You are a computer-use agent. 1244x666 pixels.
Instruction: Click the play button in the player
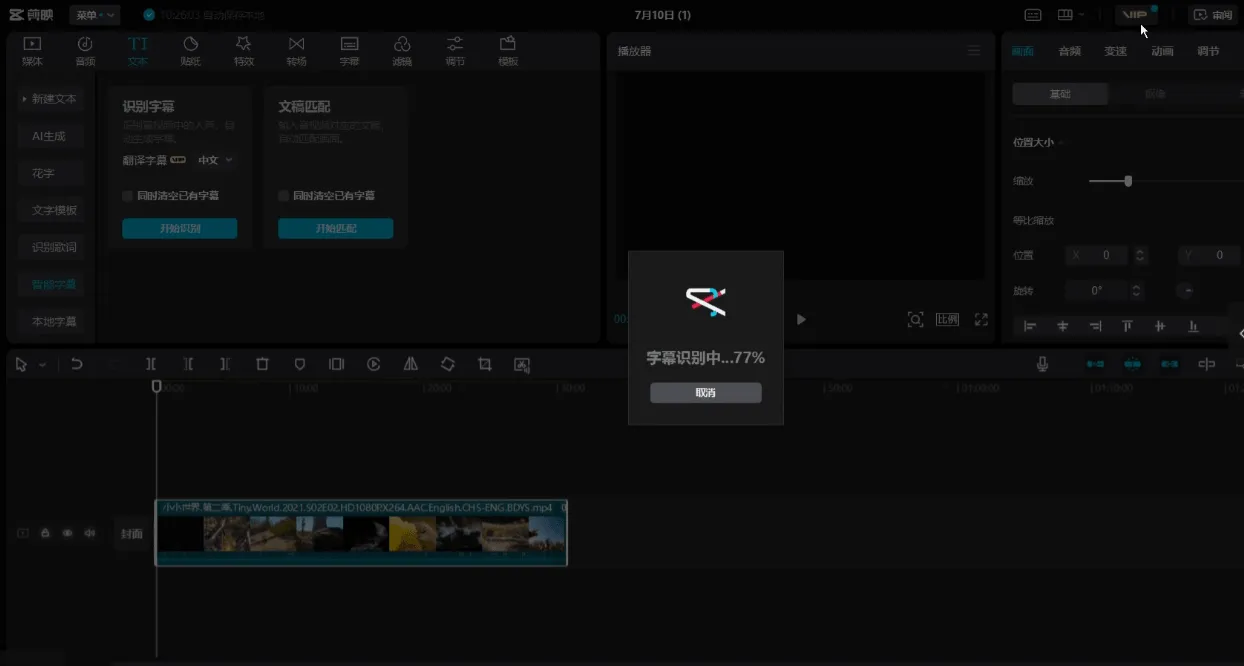point(801,320)
